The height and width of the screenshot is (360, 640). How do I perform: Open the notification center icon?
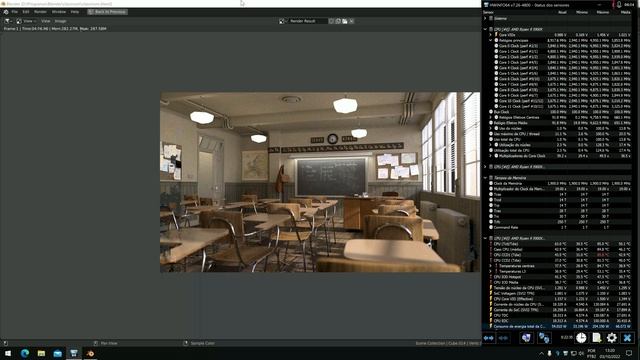click(629, 353)
